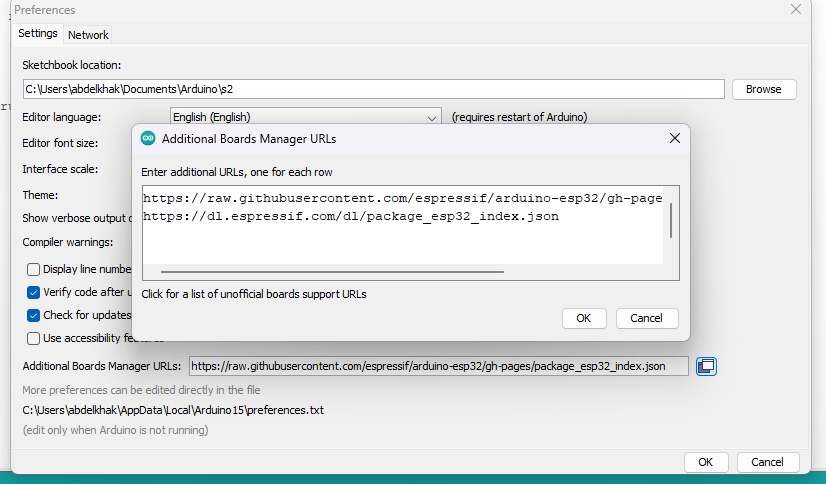Open the unofficial boards support URLs list link
This screenshot has height=484, width=826.
click(x=254, y=294)
